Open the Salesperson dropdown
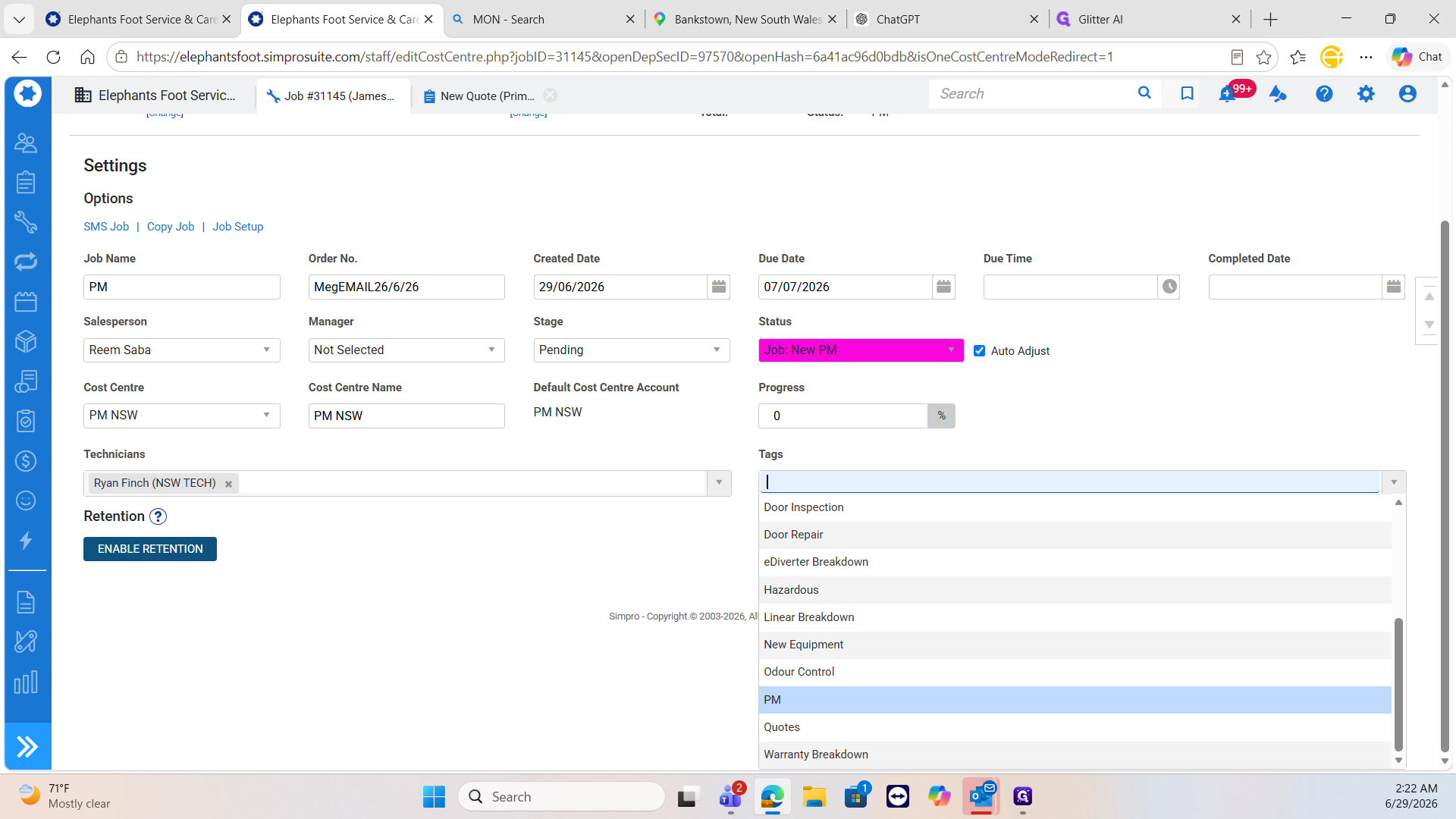The height and width of the screenshot is (819, 1456). (x=181, y=350)
